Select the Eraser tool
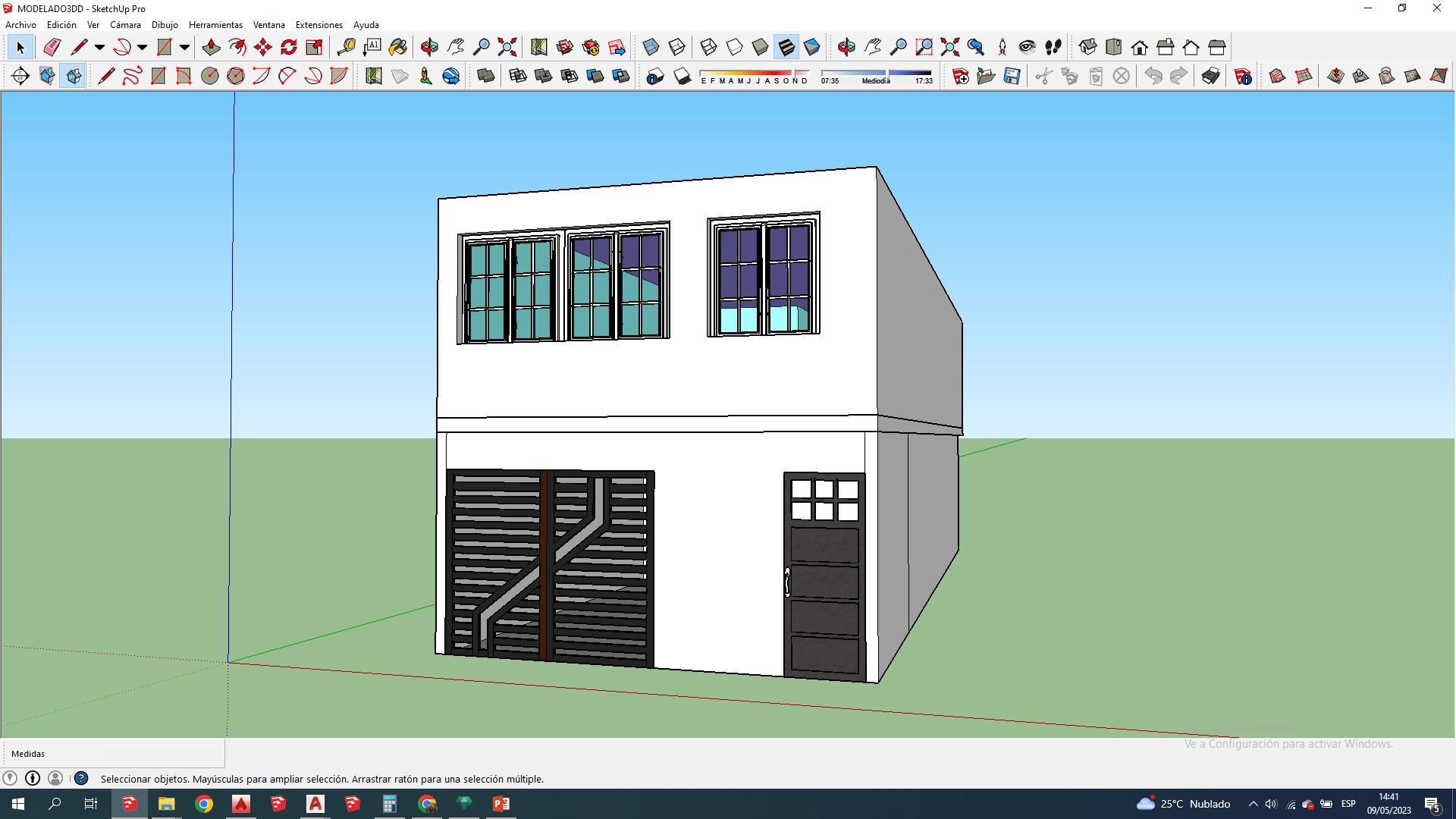This screenshot has height=819, width=1456. (52, 48)
